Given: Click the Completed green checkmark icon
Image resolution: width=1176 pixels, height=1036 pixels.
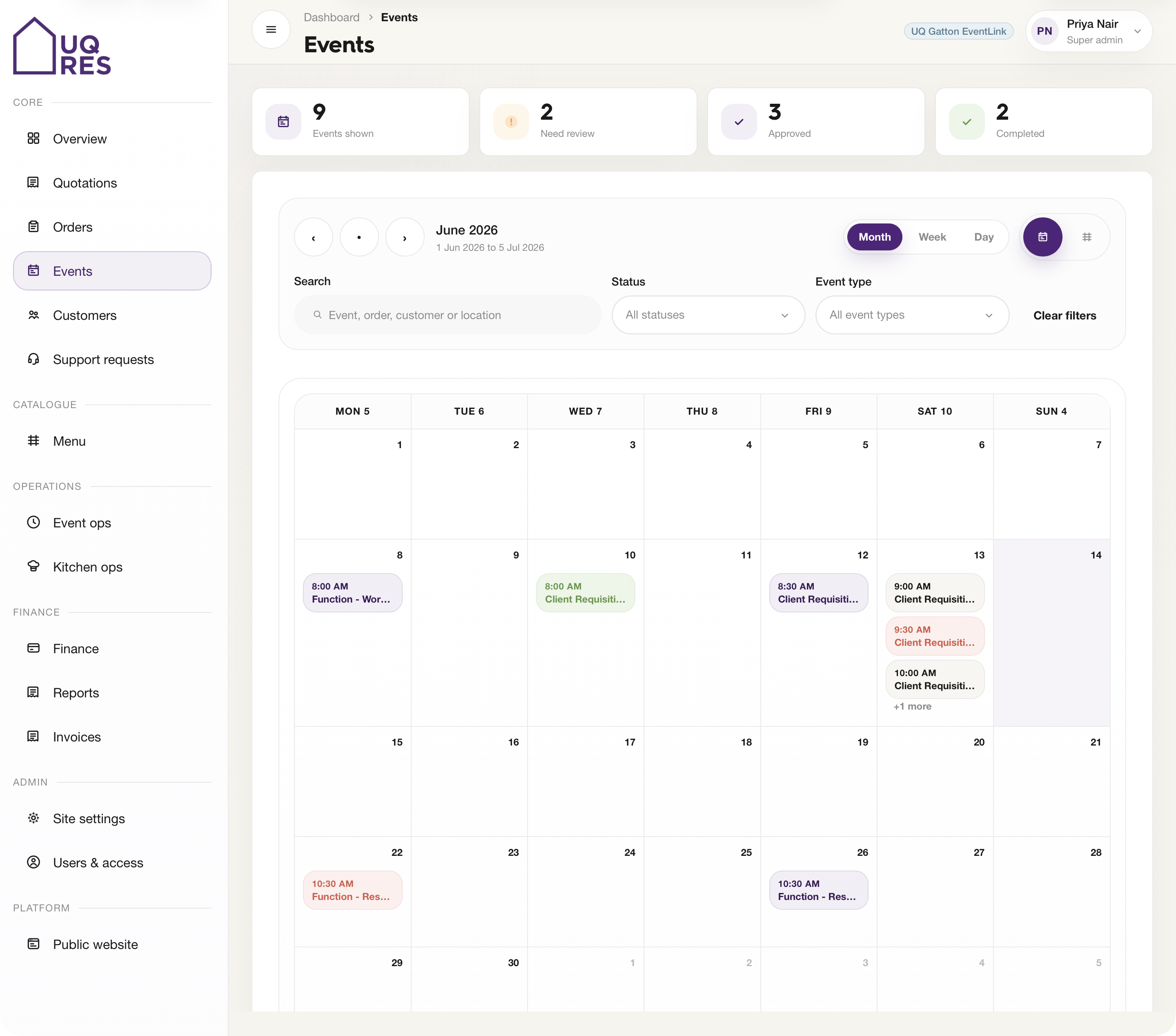Looking at the screenshot, I should (x=967, y=121).
